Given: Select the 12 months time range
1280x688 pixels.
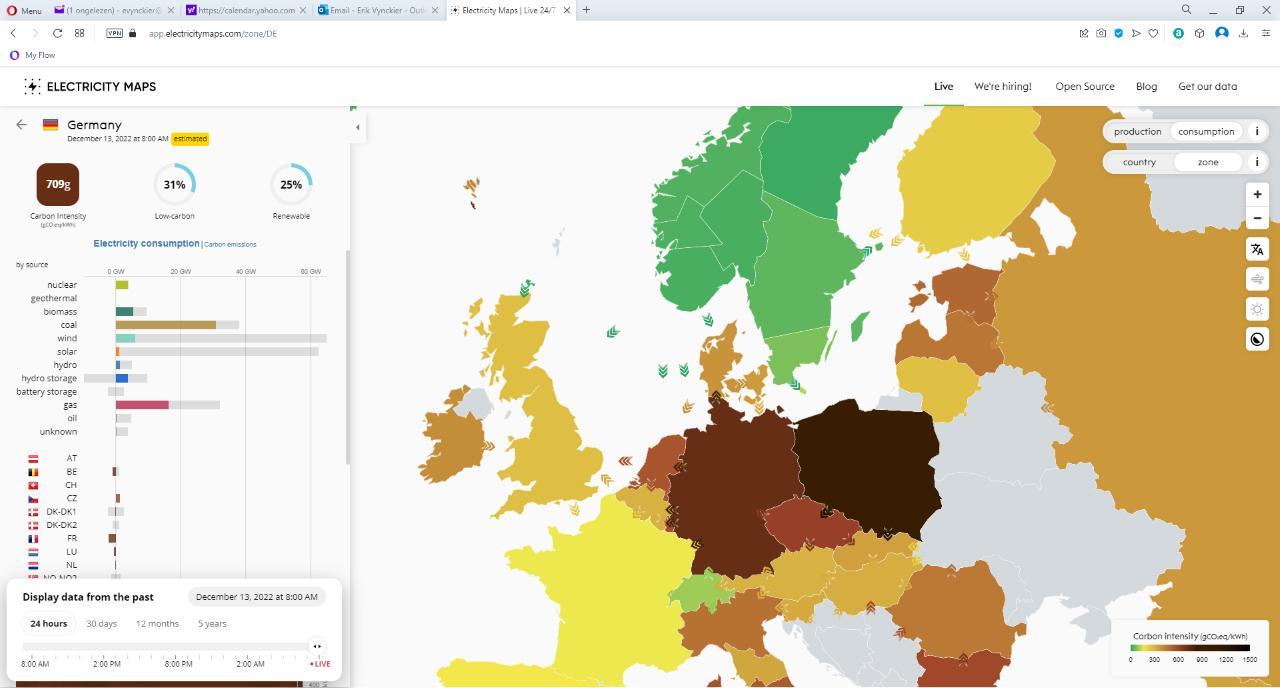Looking at the screenshot, I should pos(157,623).
